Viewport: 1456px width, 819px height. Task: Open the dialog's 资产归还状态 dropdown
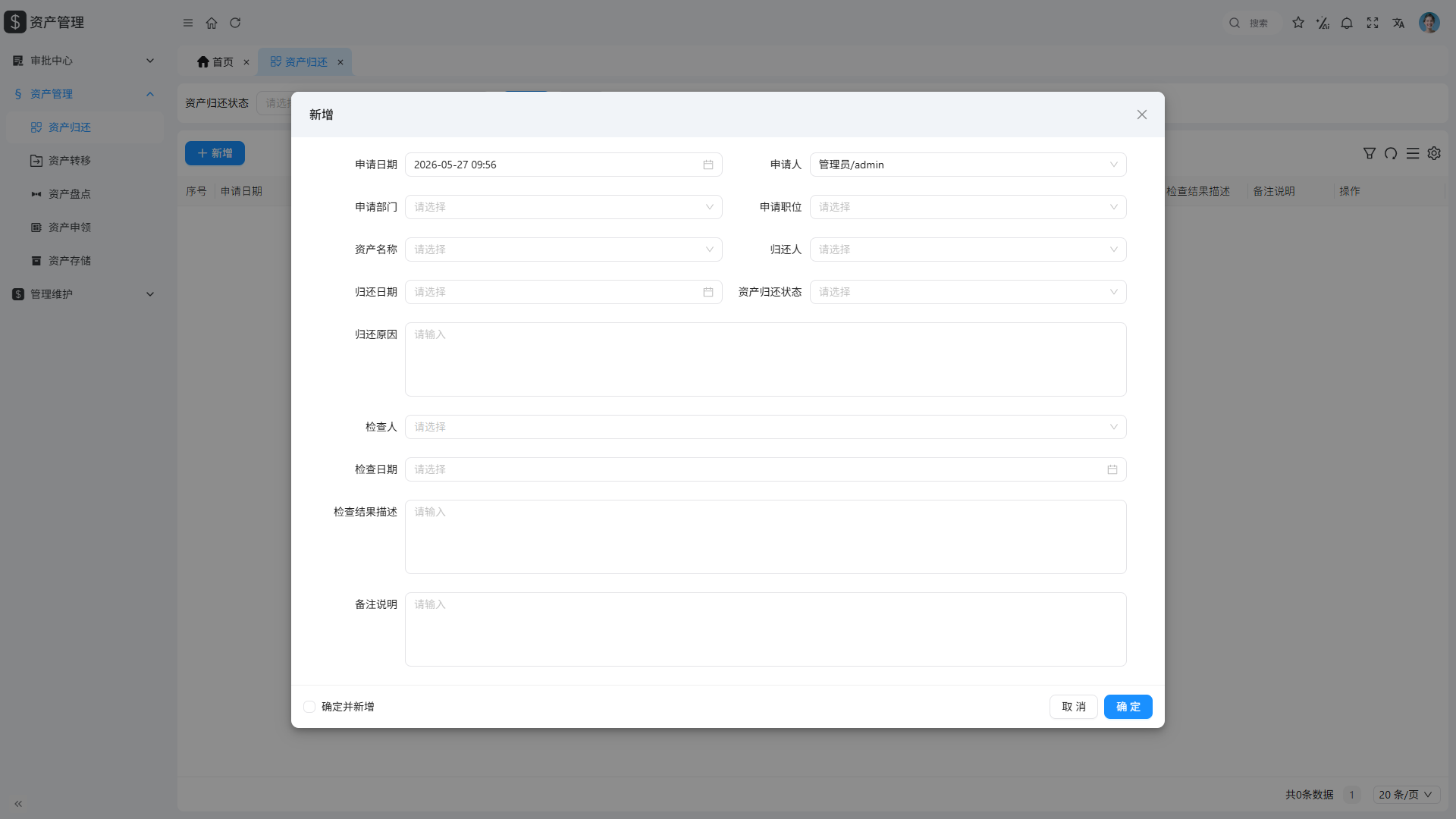968,292
